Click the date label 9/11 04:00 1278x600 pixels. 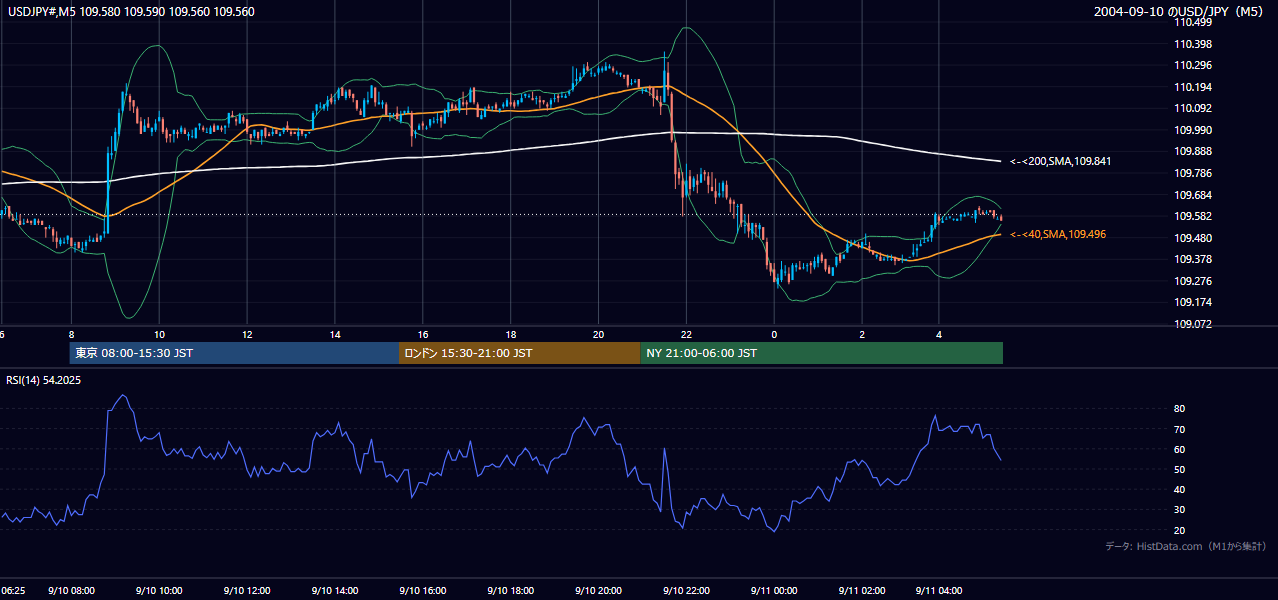pyautogui.click(x=939, y=591)
